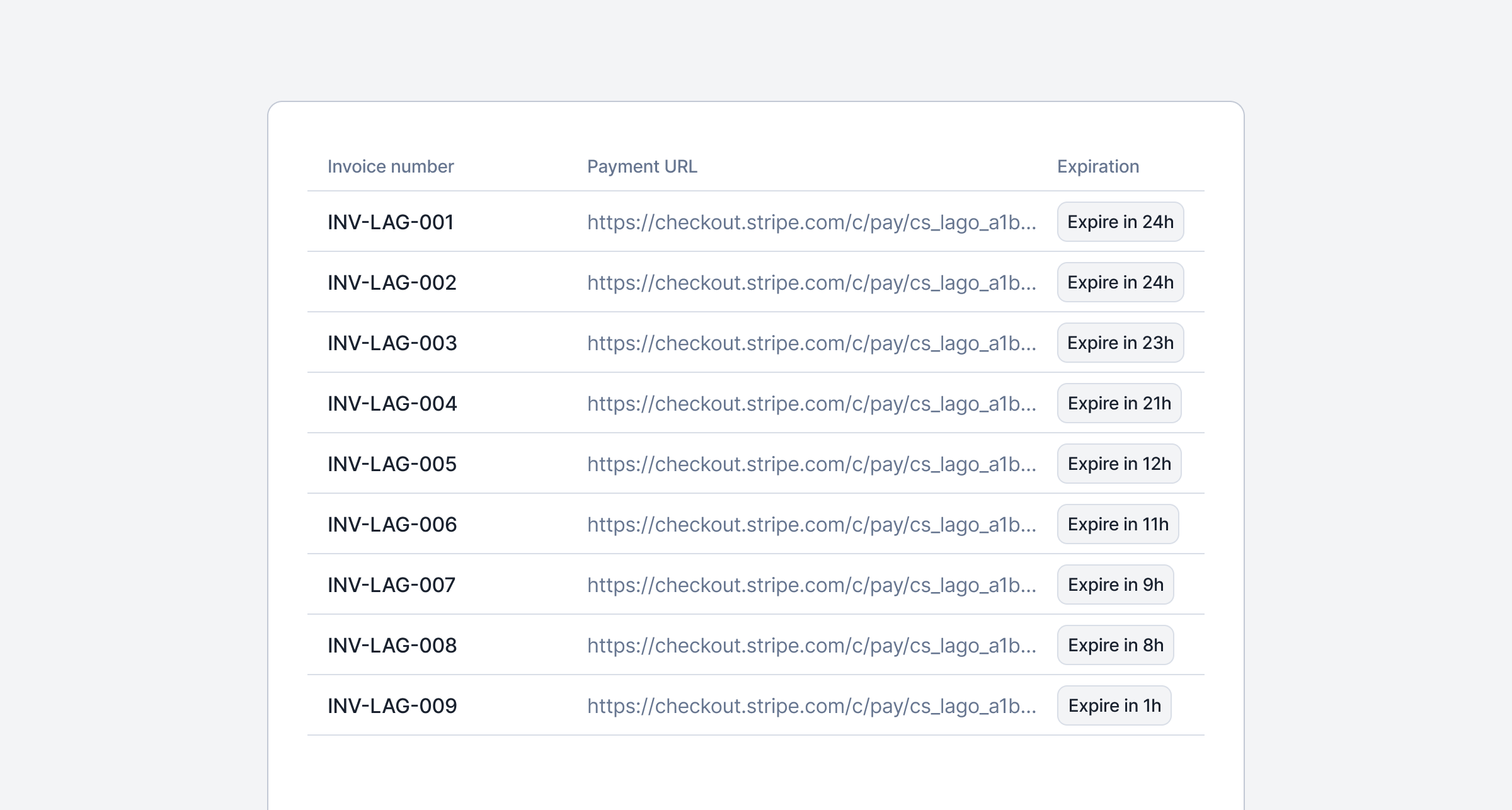Open payment URL for INV-LAG-008
The width and height of the screenshot is (1512, 810).
click(811, 646)
